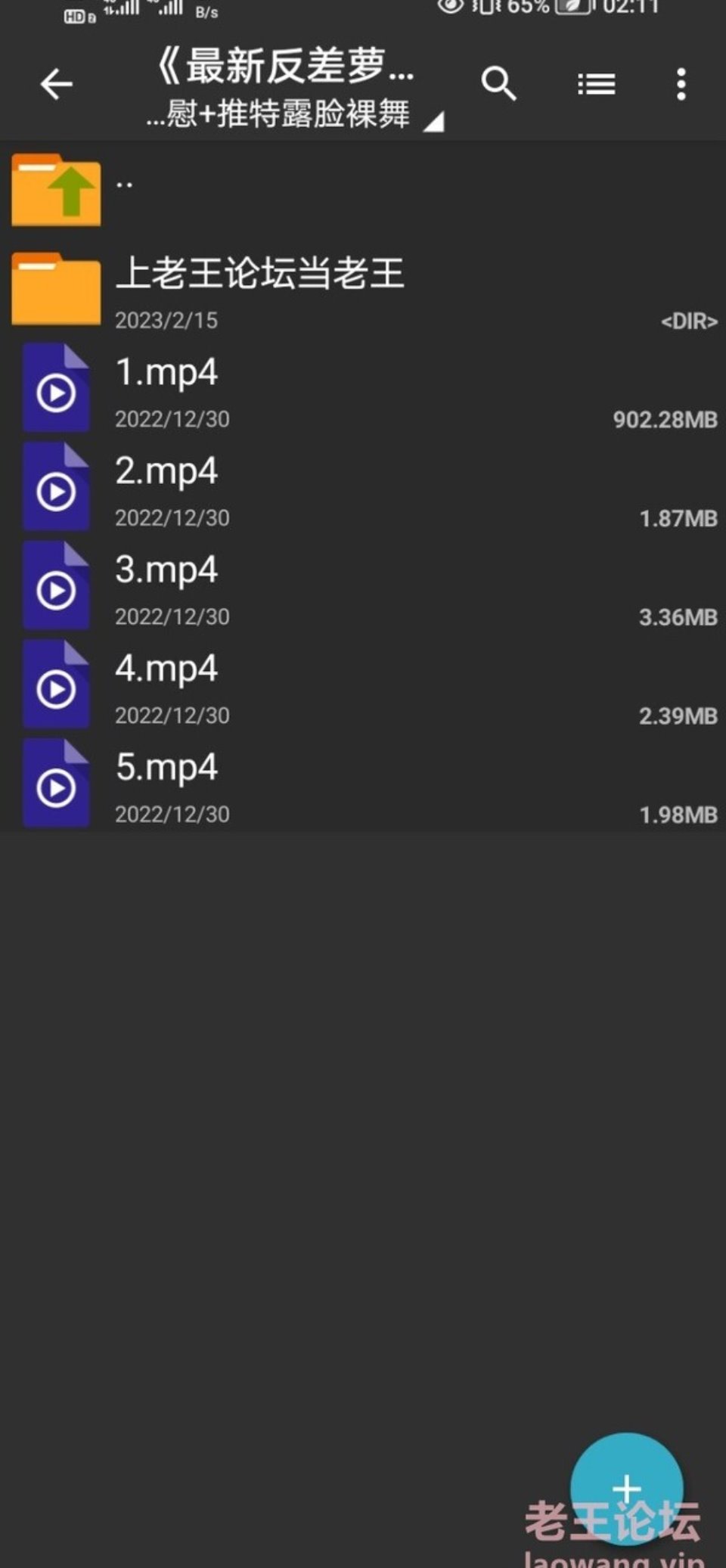Open the search magnifier icon
726x1568 pixels.
499,84
